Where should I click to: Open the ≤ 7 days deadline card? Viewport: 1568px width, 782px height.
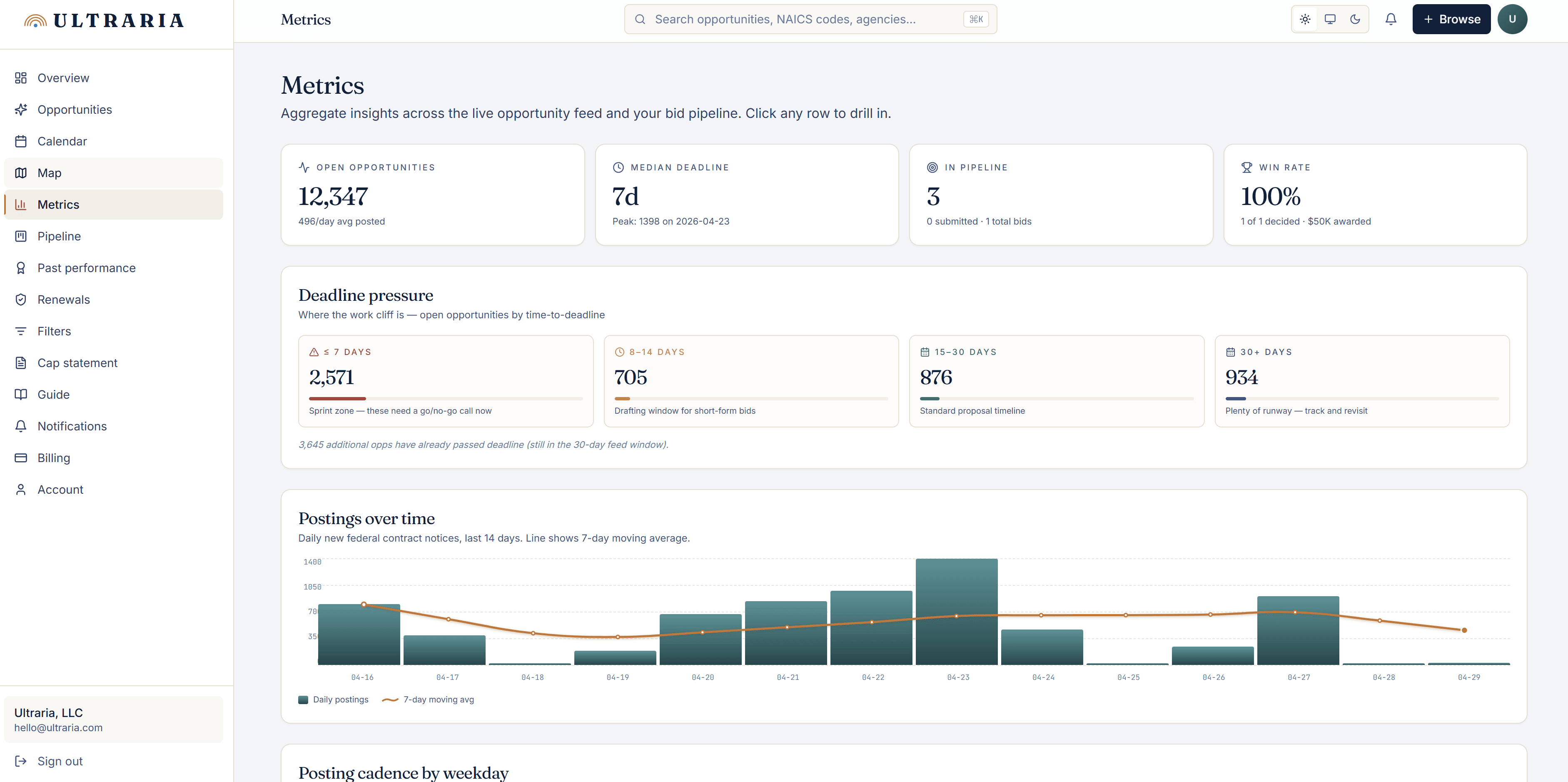(446, 381)
